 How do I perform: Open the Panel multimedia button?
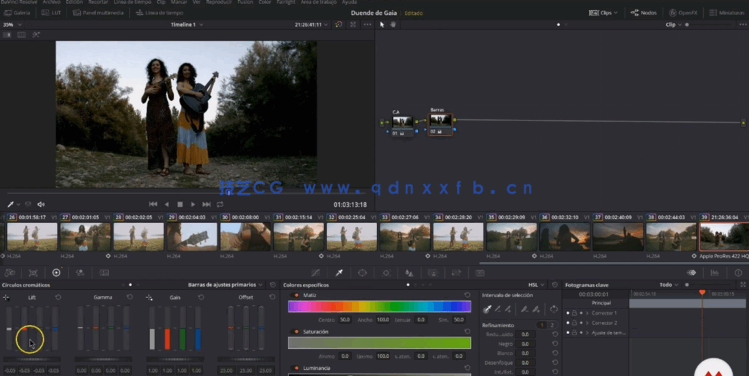[x=98, y=13]
